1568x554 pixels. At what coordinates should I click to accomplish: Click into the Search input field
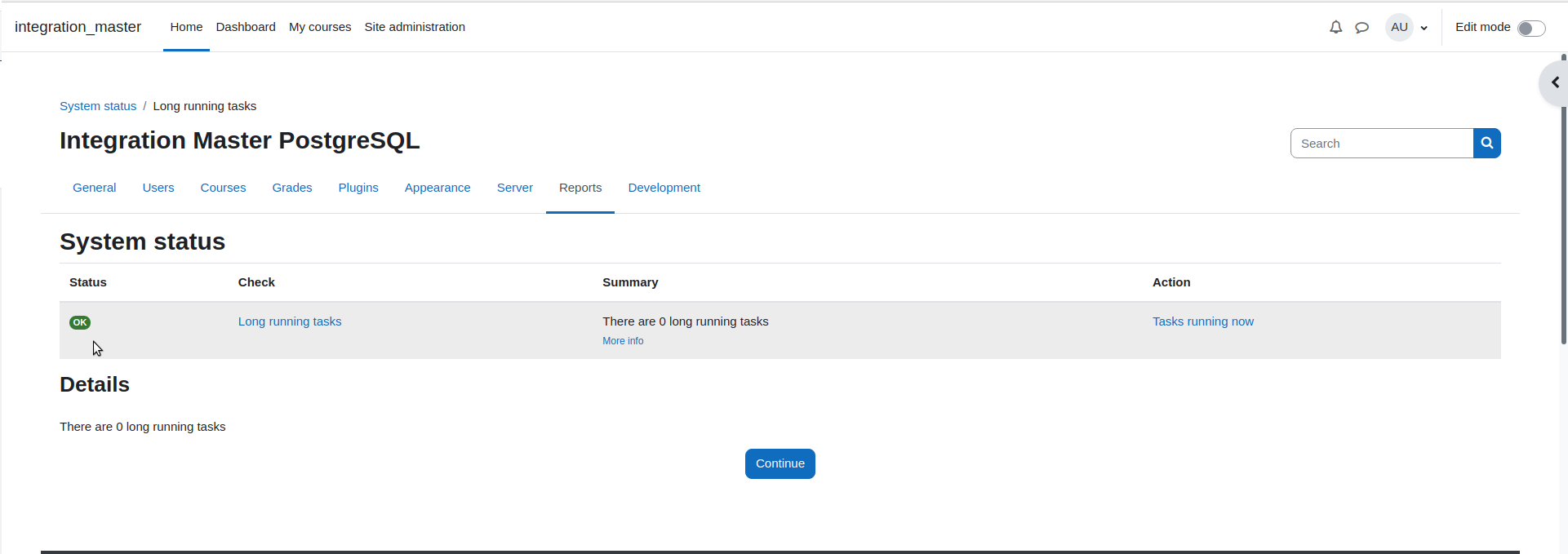[x=1382, y=144]
